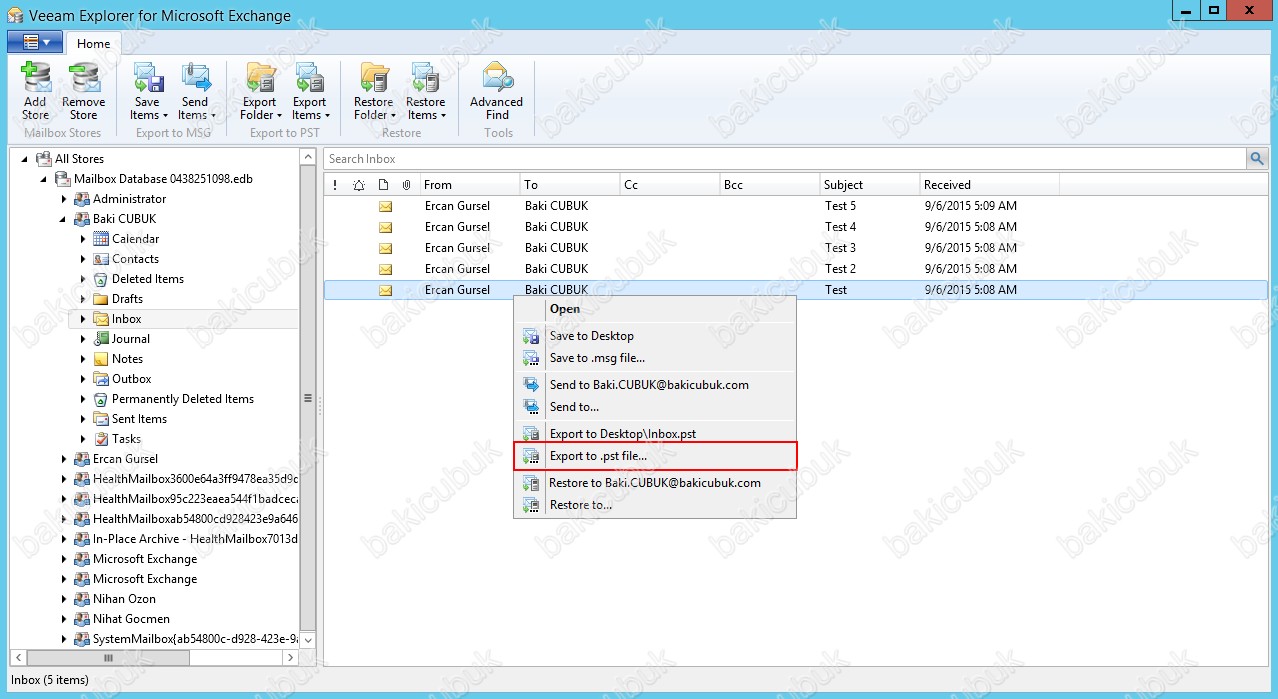The width and height of the screenshot is (1278, 699).
Task: Choose Save to .msg file option
Action: pos(655,358)
